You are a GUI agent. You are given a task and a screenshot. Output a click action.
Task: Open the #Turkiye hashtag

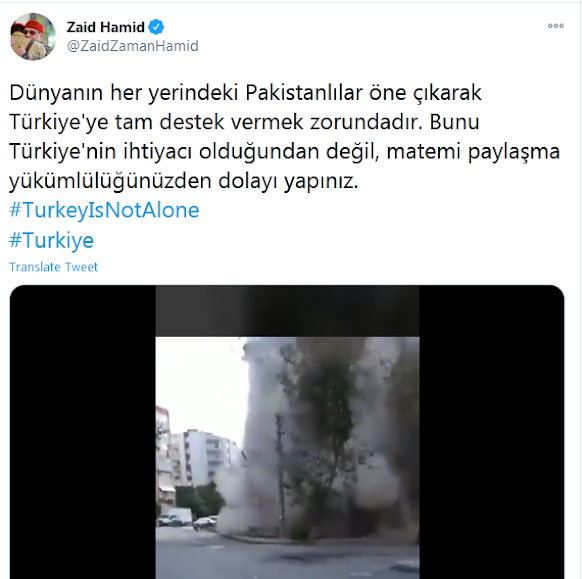click(x=51, y=240)
